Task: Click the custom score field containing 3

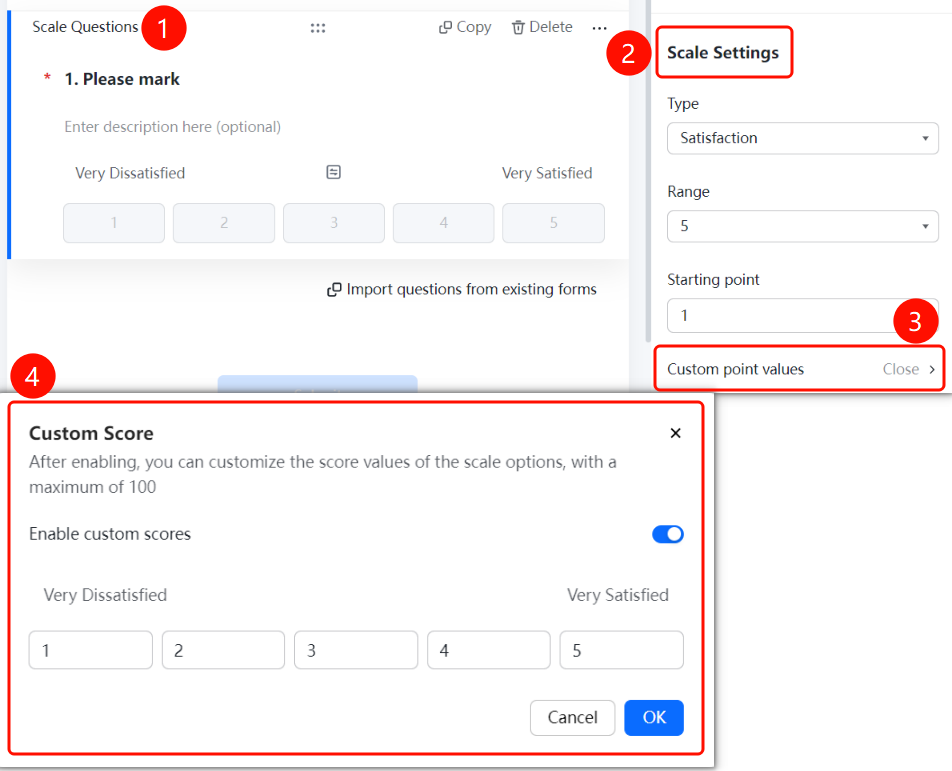Action: (356, 650)
